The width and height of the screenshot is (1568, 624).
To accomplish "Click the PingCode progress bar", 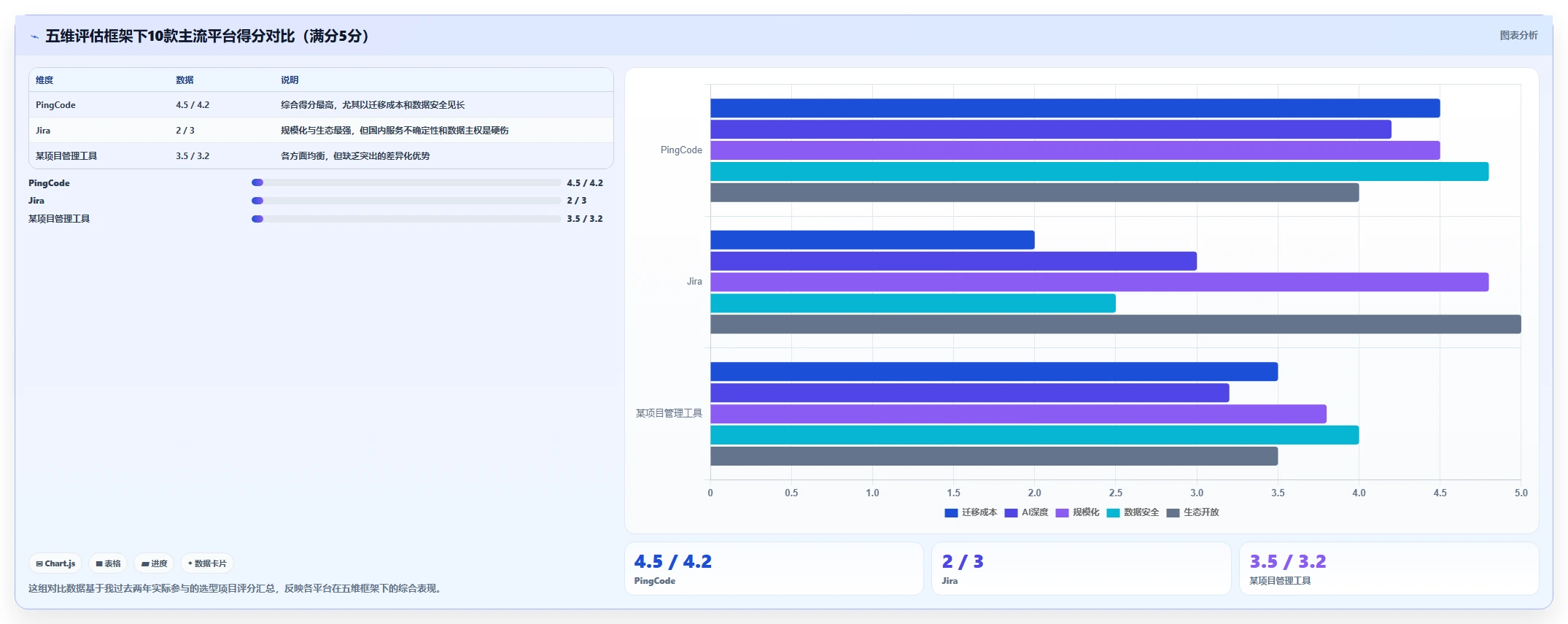I will coord(406,182).
